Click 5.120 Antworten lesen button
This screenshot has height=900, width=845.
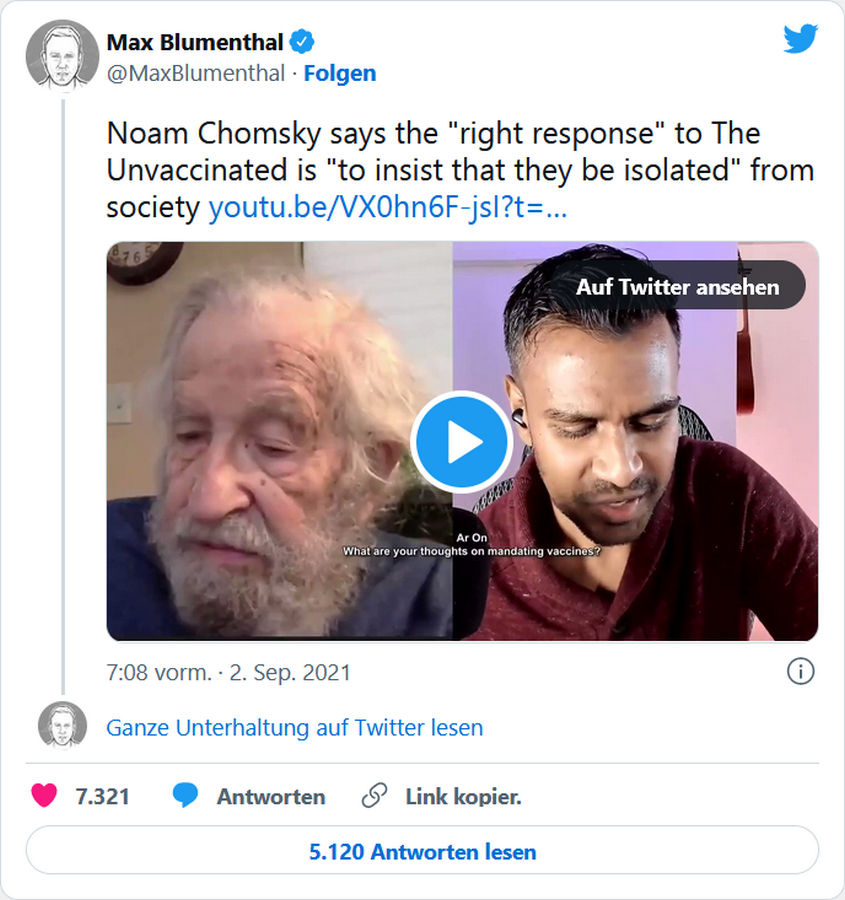(x=422, y=852)
